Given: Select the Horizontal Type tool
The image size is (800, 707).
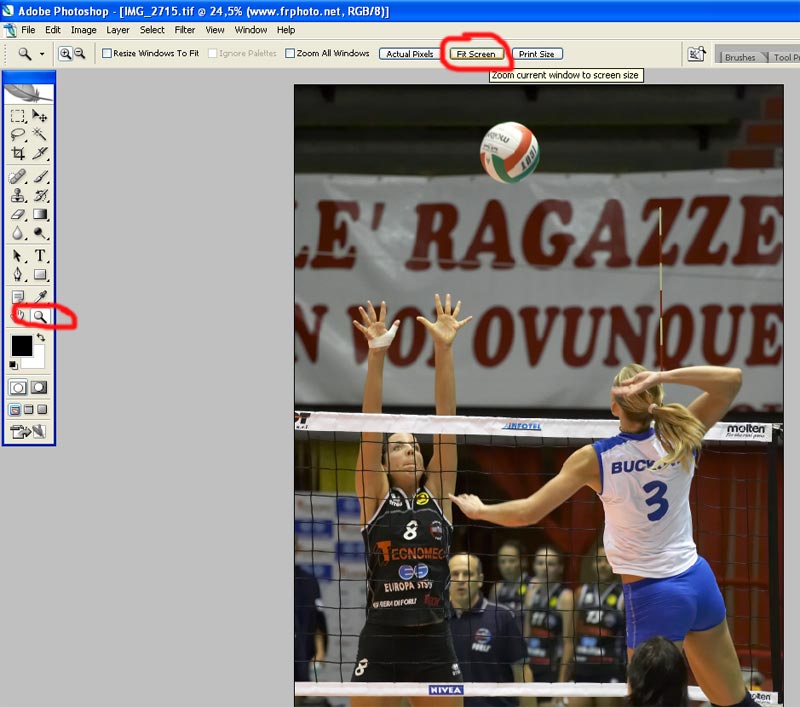Looking at the screenshot, I should 40,256.
